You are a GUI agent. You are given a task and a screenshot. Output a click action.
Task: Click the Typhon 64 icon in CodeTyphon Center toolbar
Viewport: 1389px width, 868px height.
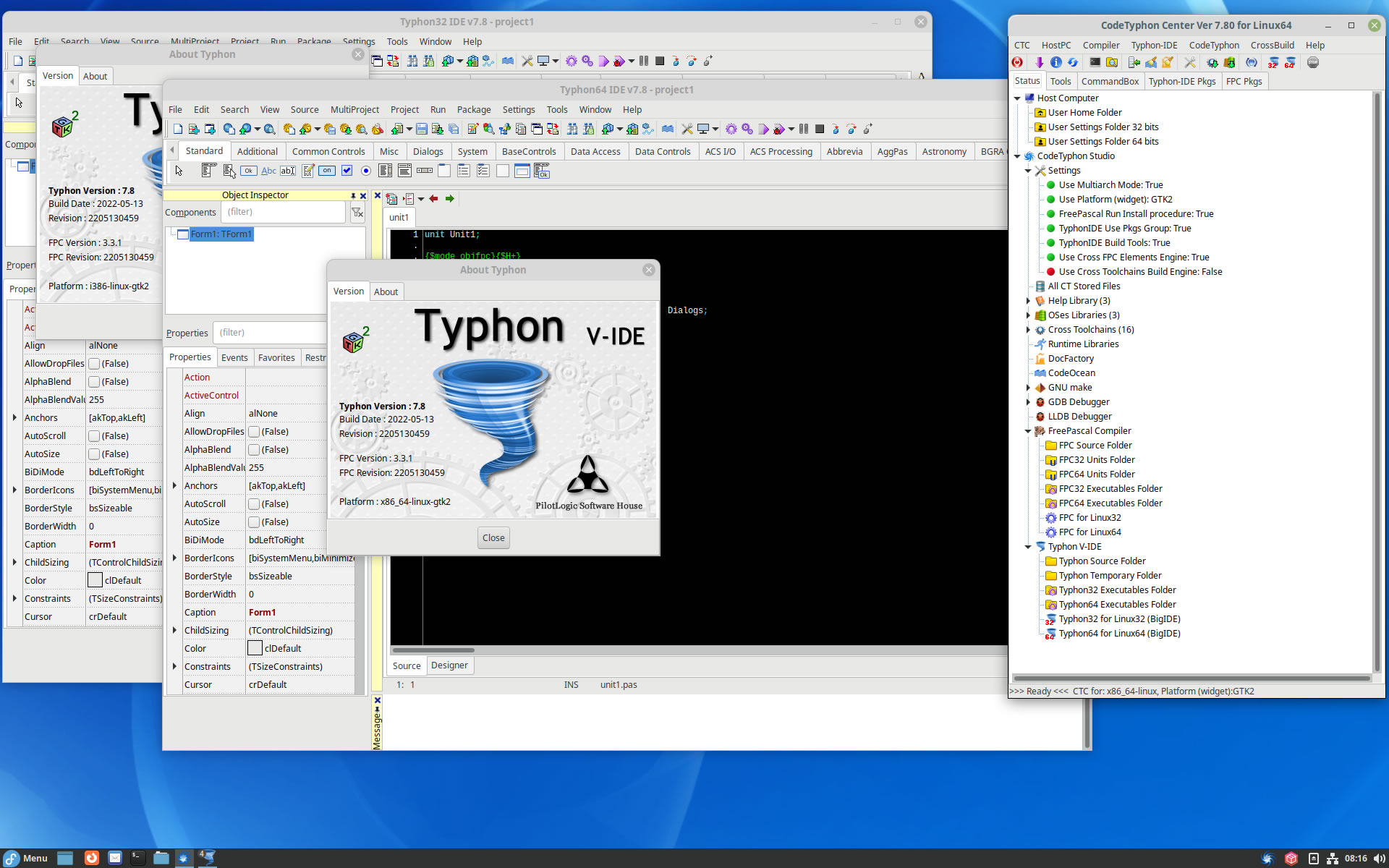click(1289, 62)
